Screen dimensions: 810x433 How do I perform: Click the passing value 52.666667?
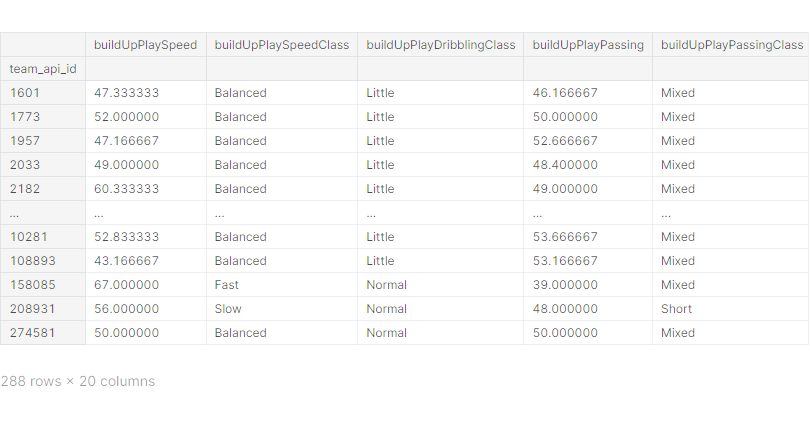pos(565,141)
